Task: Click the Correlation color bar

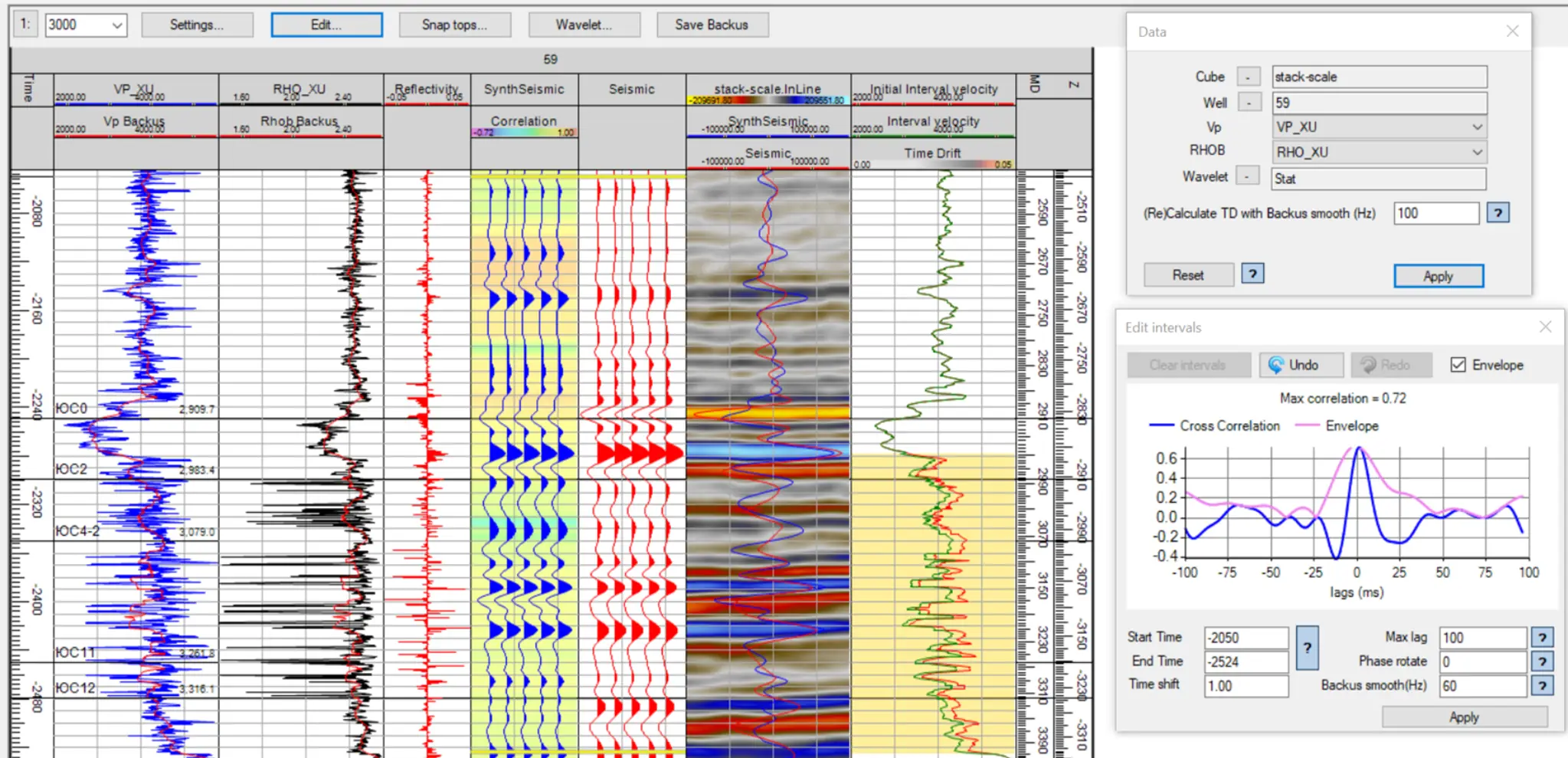Action: [x=524, y=133]
